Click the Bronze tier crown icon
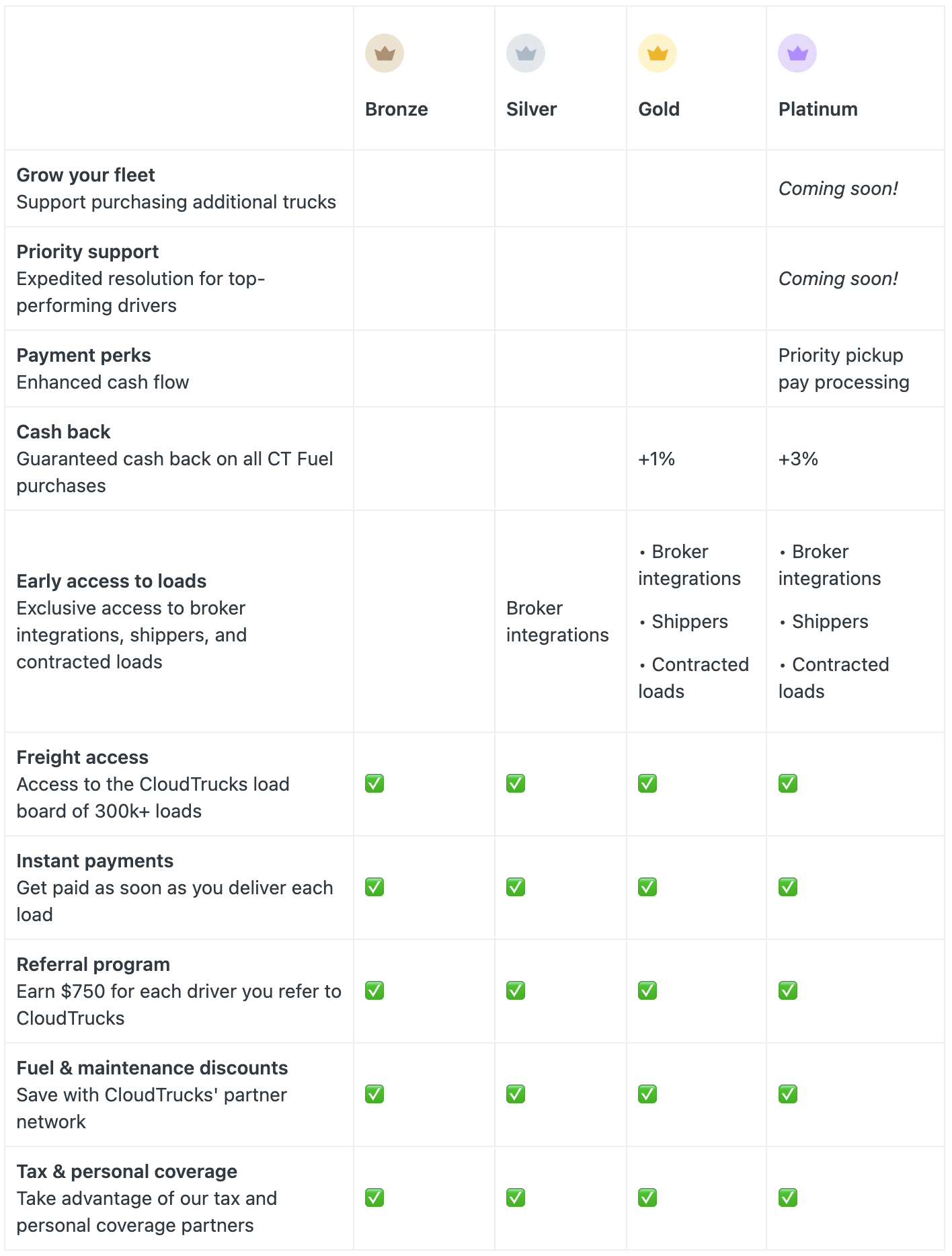Image resolution: width=952 pixels, height=1256 pixels. click(384, 53)
